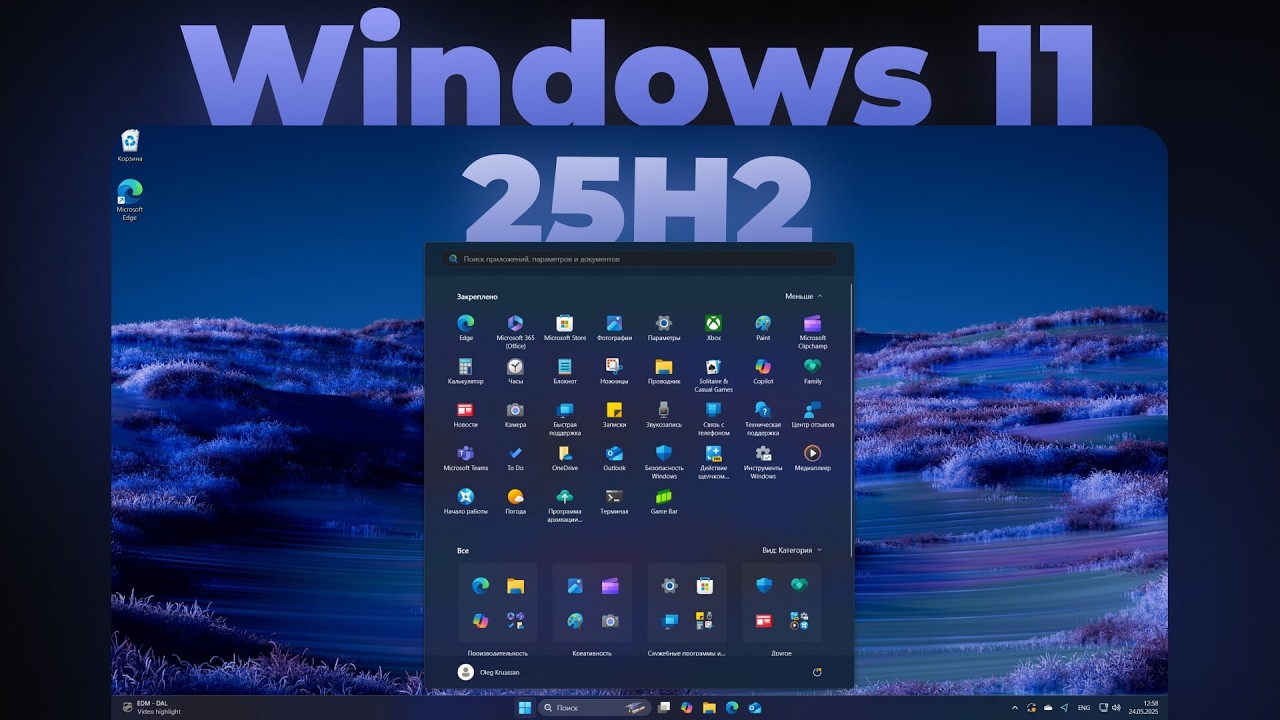
Task: Open the Записки sticky notes app
Action: 614,415
